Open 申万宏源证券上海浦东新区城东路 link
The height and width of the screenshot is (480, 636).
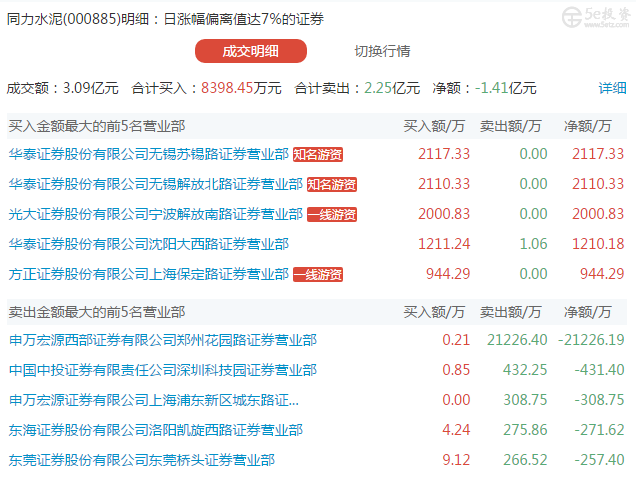click(154, 400)
